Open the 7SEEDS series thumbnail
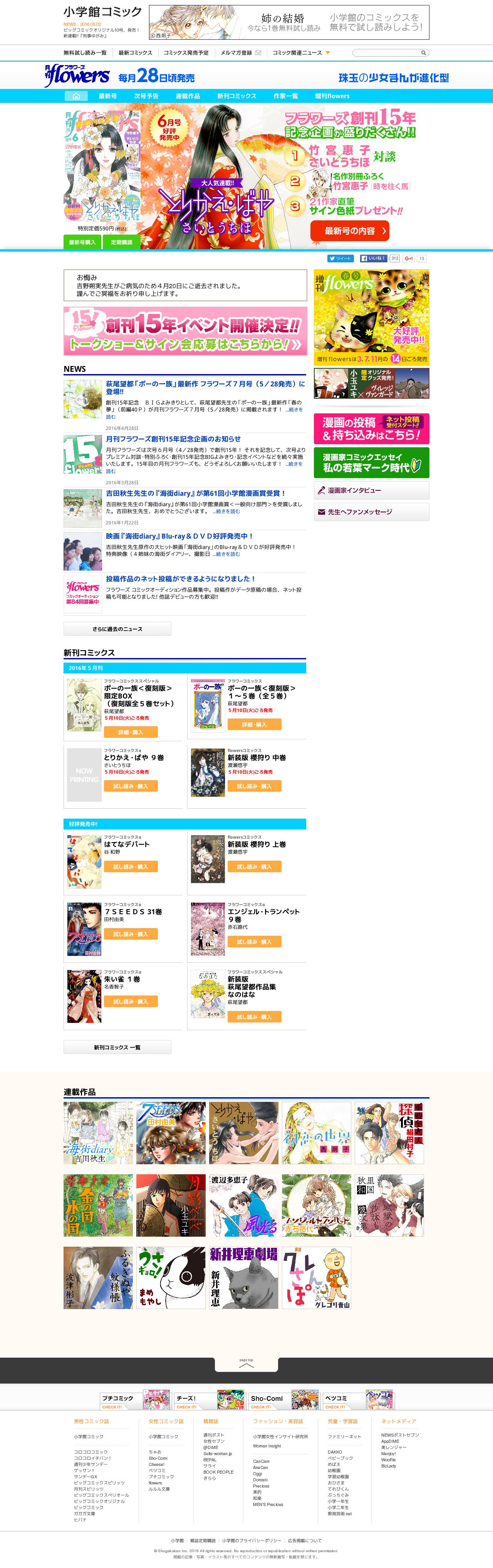Screen dimensions: 493x1568 [x=171, y=1133]
